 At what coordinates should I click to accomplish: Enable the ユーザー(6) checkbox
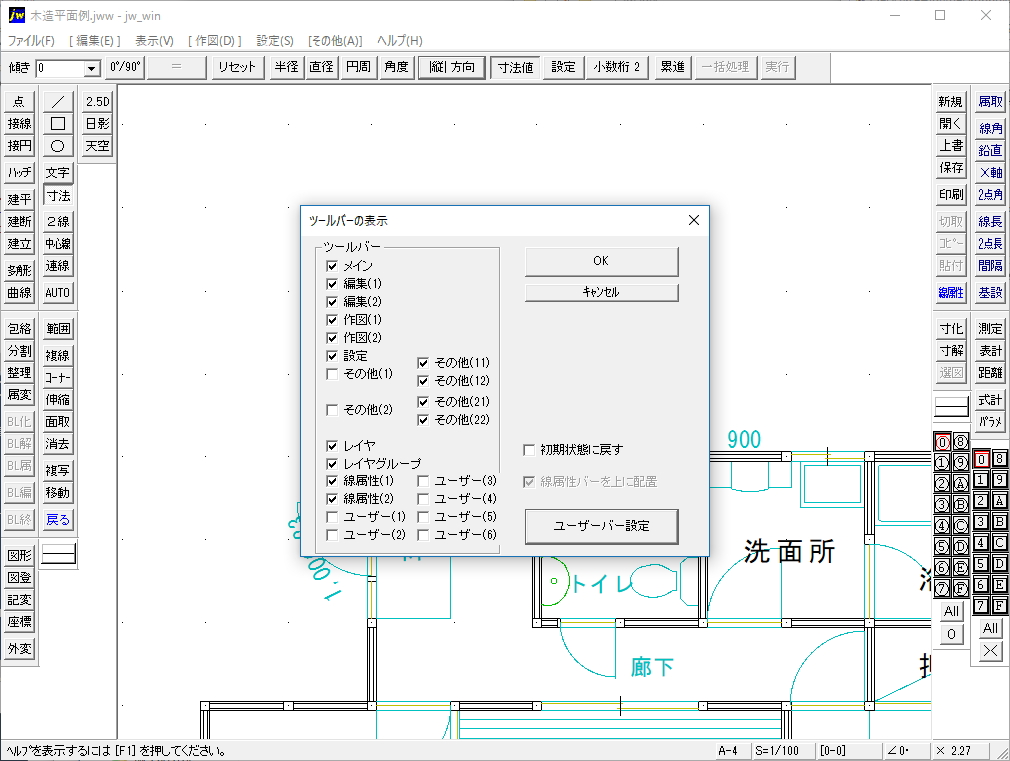coord(423,535)
